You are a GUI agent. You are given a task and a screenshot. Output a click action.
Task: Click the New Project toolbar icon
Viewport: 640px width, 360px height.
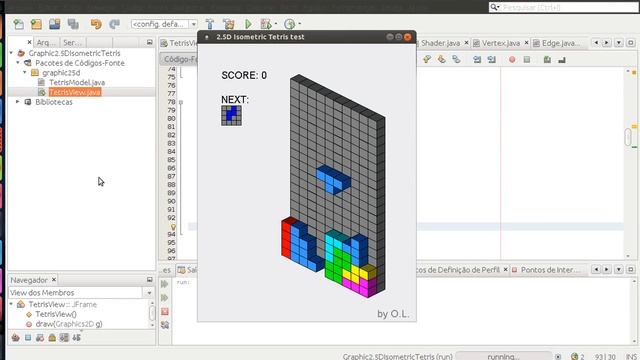tap(36, 24)
